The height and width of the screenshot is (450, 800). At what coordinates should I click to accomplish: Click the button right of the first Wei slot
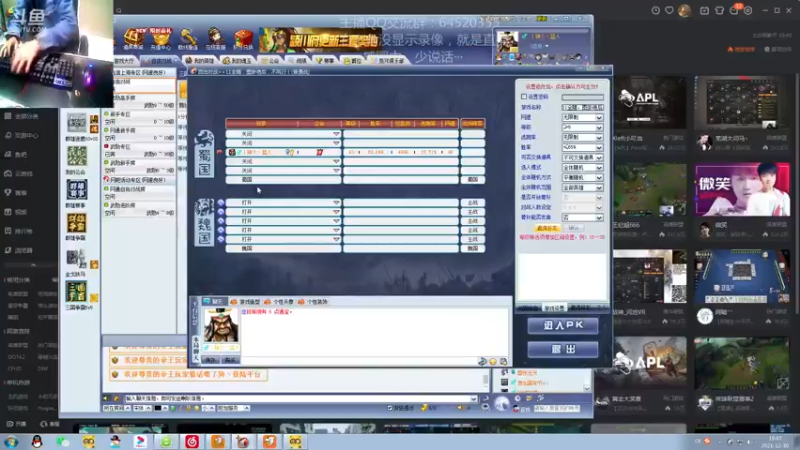(472, 203)
